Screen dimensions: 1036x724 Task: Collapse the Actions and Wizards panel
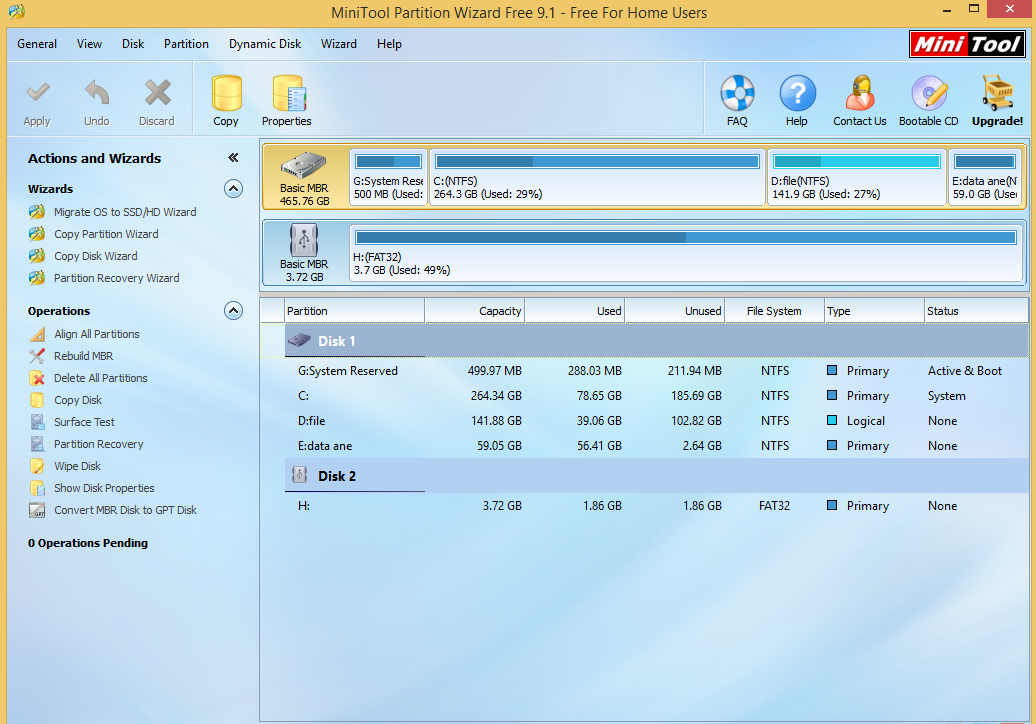[233, 157]
